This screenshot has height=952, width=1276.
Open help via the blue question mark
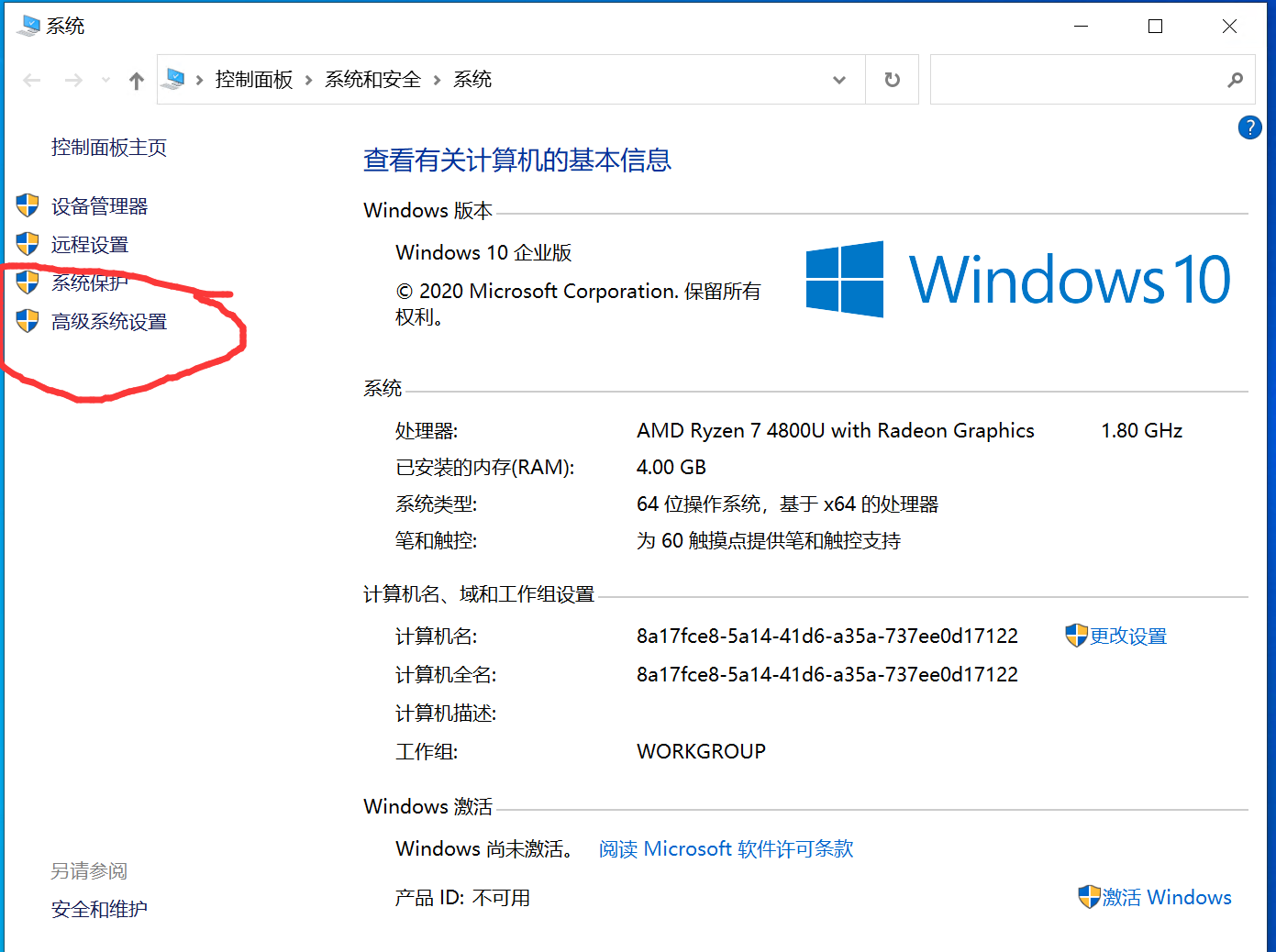[1249, 127]
